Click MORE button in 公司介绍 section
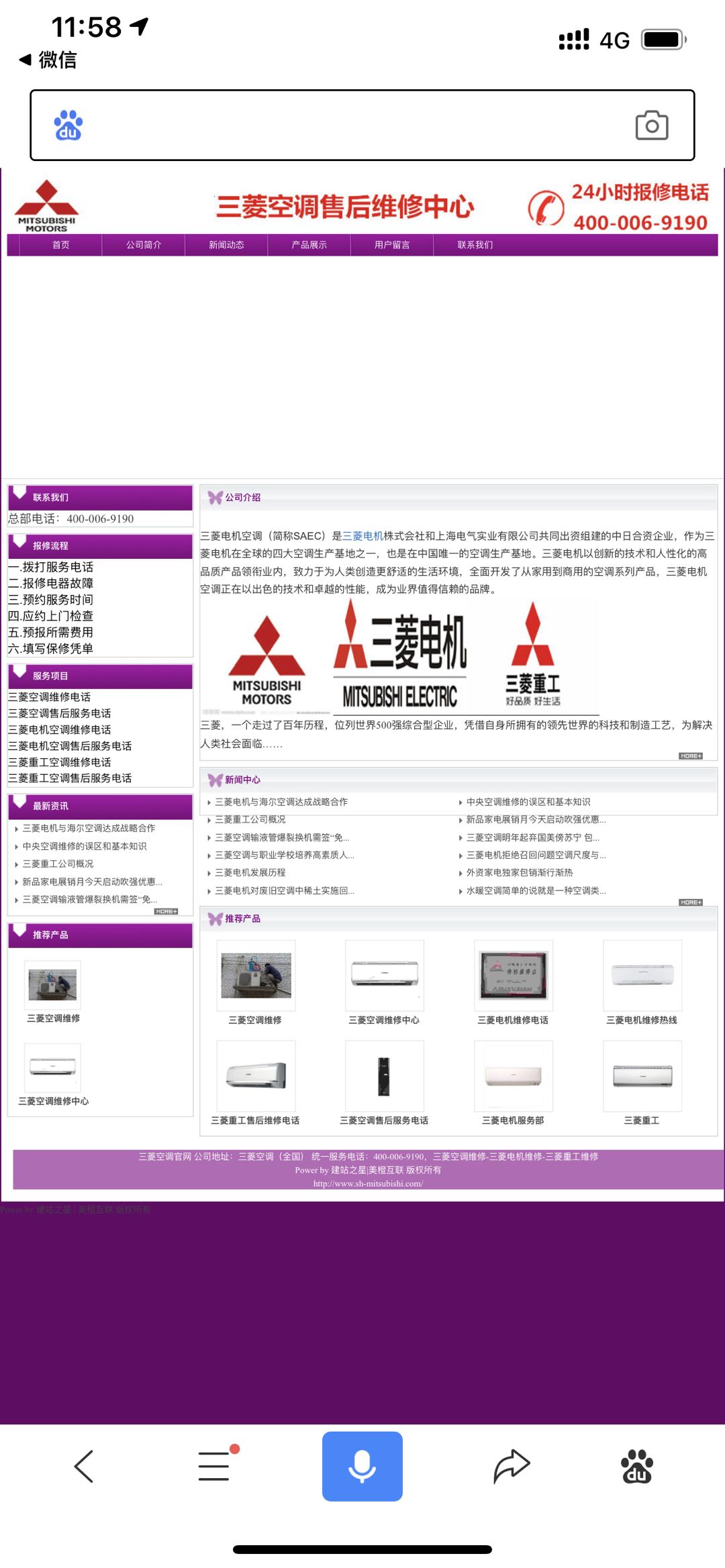 (x=690, y=756)
